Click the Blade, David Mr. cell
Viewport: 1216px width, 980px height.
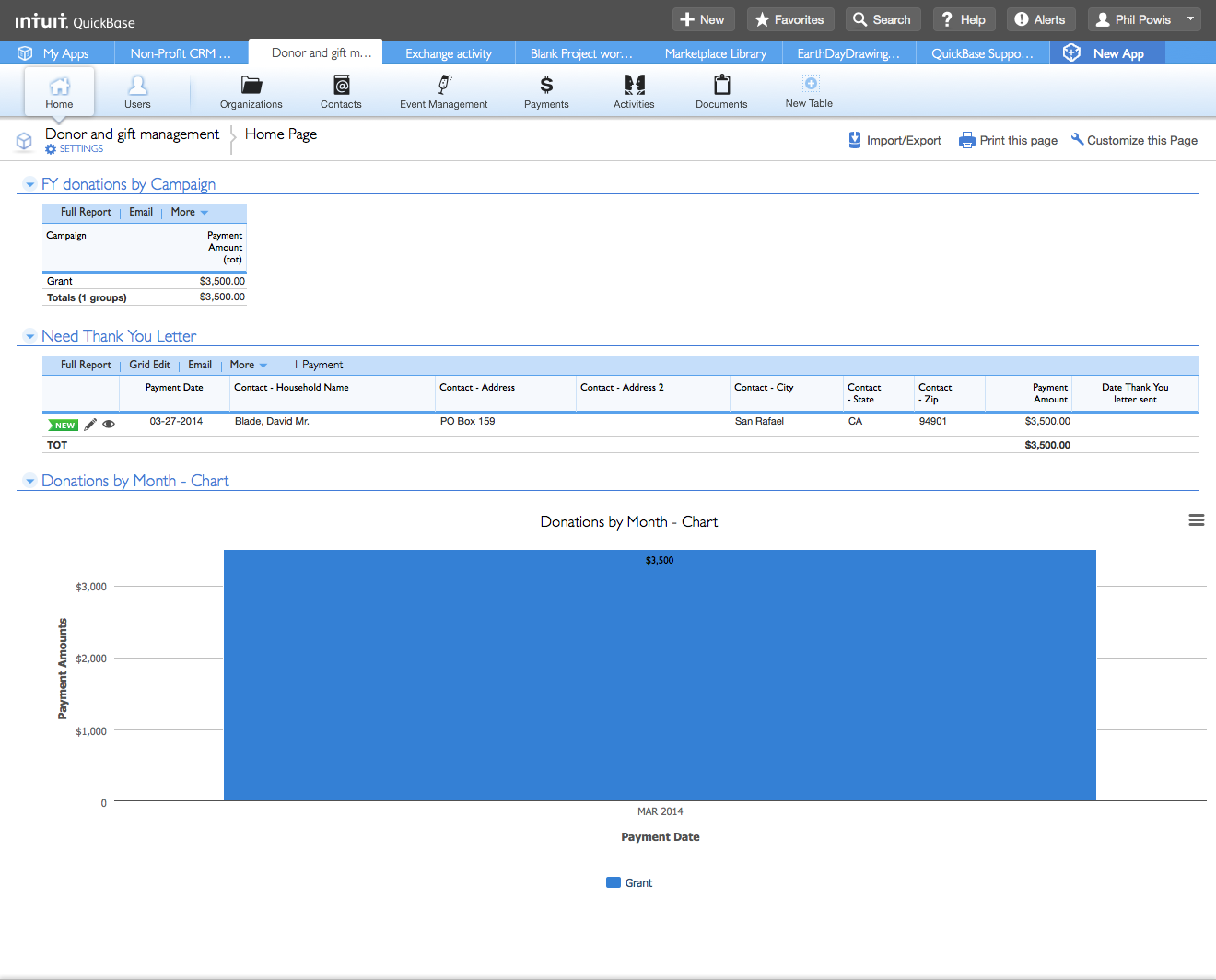(x=272, y=421)
